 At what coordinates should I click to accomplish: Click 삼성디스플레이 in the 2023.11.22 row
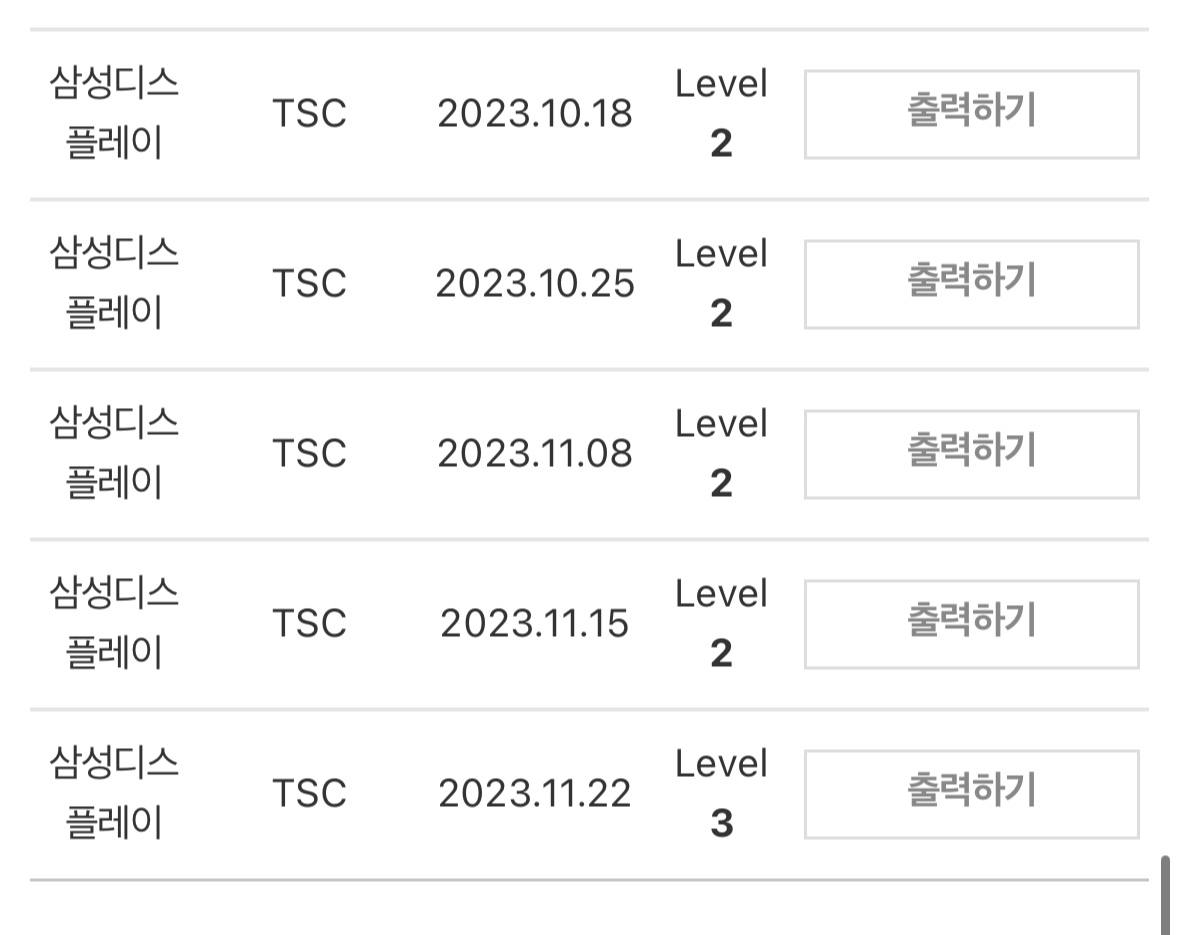point(114,794)
